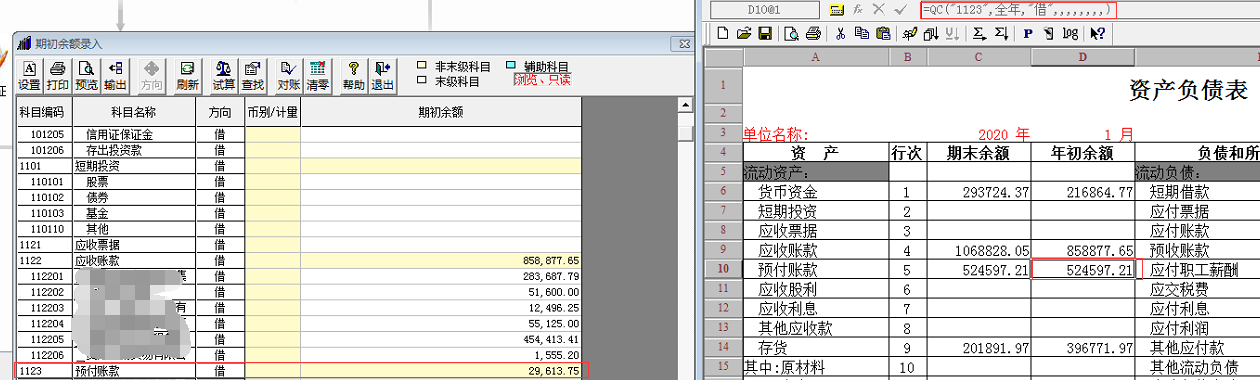This screenshot has height=380, width=1260.
Task: Click row header 10 in report sheet
Action: 722,270
